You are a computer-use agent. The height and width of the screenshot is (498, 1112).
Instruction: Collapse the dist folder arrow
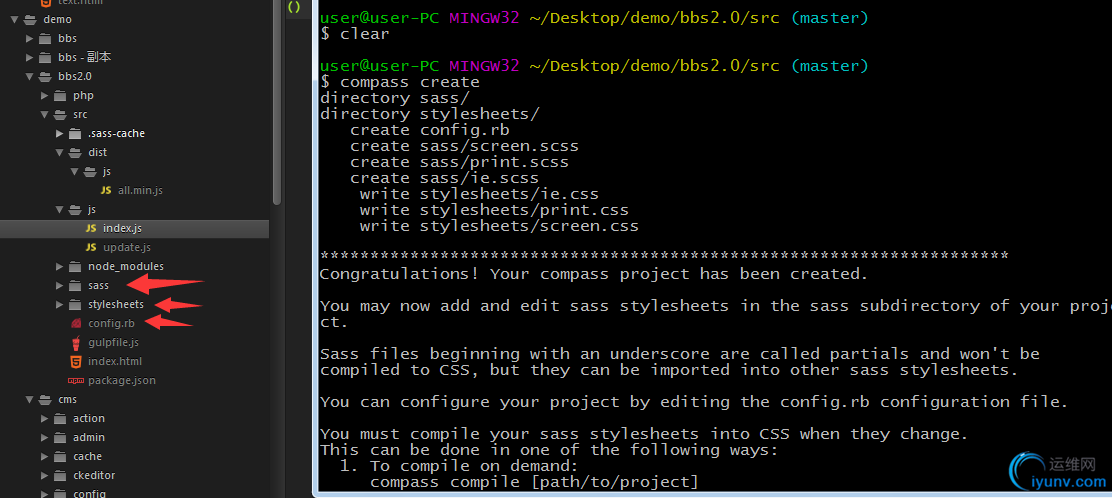60,152
